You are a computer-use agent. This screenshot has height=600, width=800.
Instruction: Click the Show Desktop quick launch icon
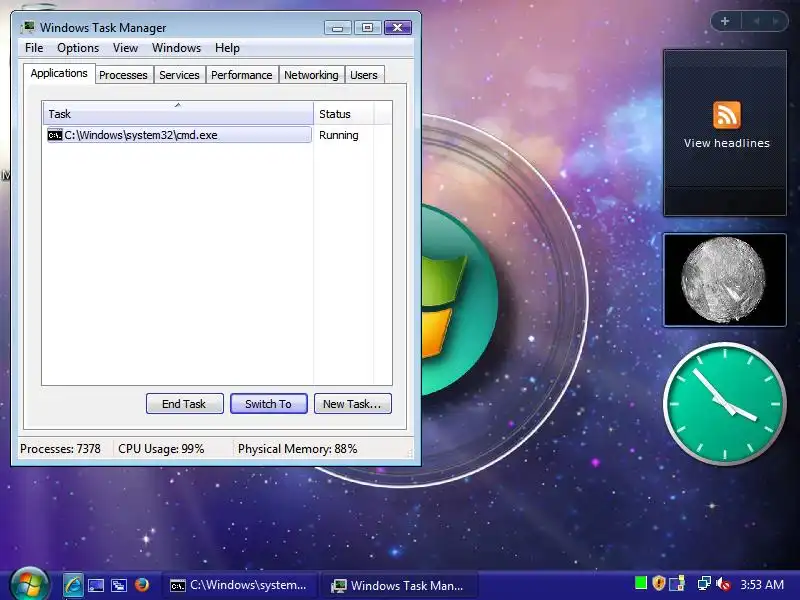pyautogui.click(x=96, y=585)
